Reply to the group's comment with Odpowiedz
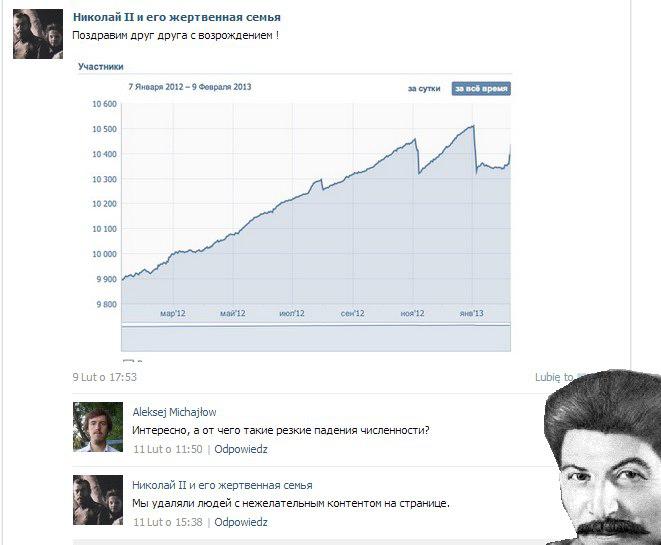The width and height of the screenshot is (661, 545). (241, 522)
